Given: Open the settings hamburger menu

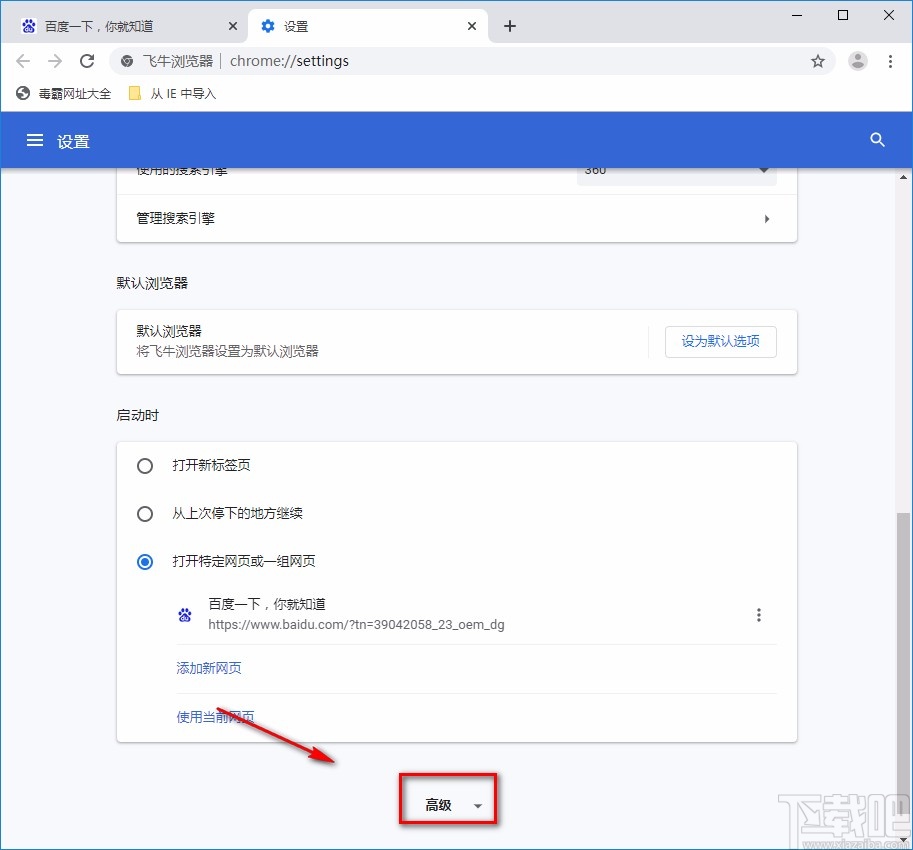Looking at the screenshot, I should (36, 140).
